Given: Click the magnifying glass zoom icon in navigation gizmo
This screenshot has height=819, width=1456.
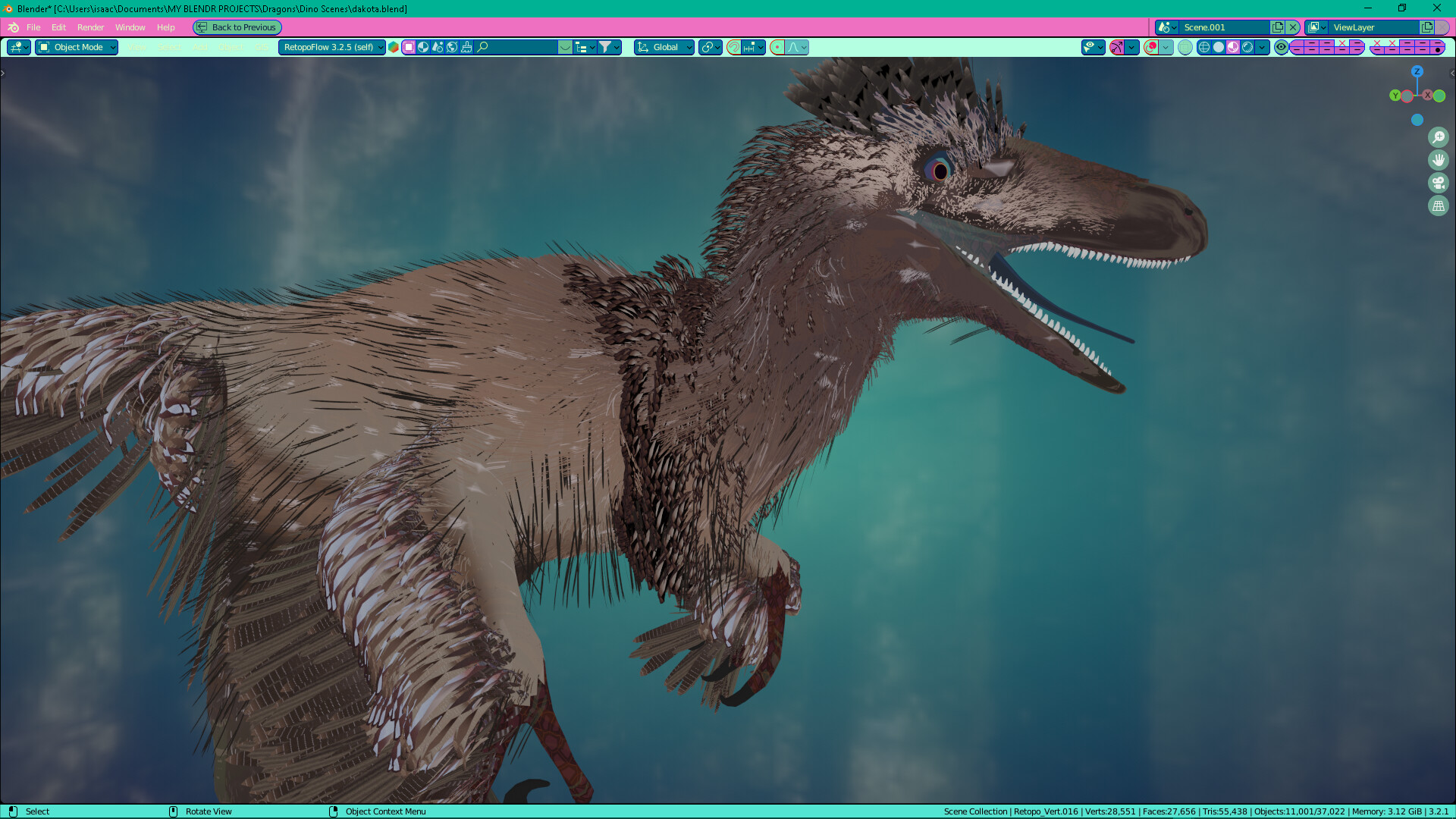Looking at the screenshot, I should 1439,137.
